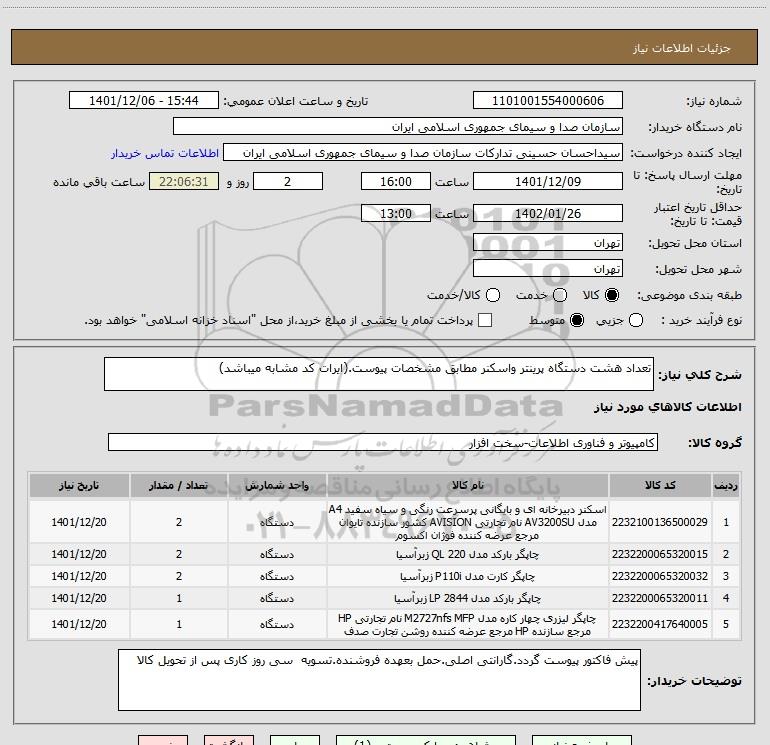
Task: Select the کالا radio button
Action: 612,295
